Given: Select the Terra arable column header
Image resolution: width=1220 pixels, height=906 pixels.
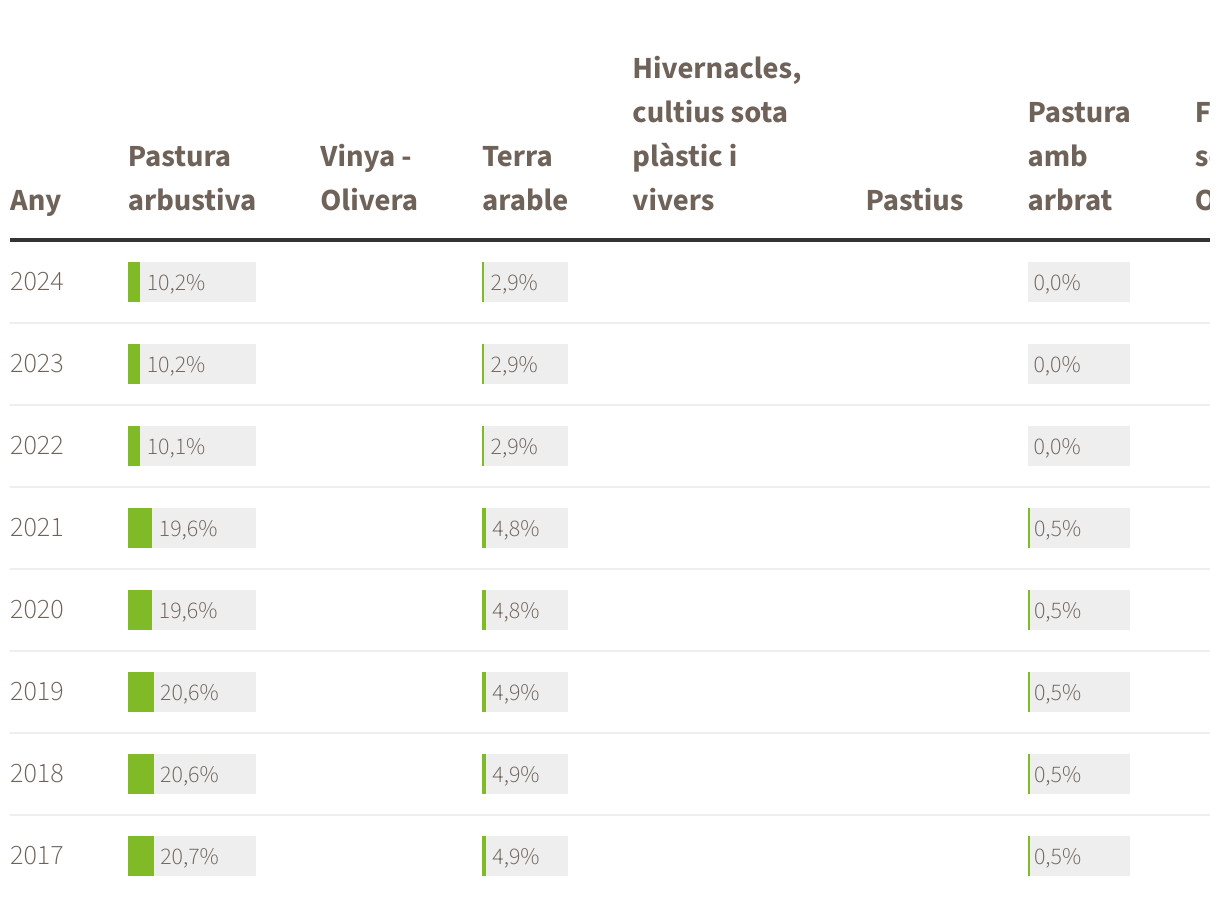Looking at the screenshot, I should tap(524, 178).
